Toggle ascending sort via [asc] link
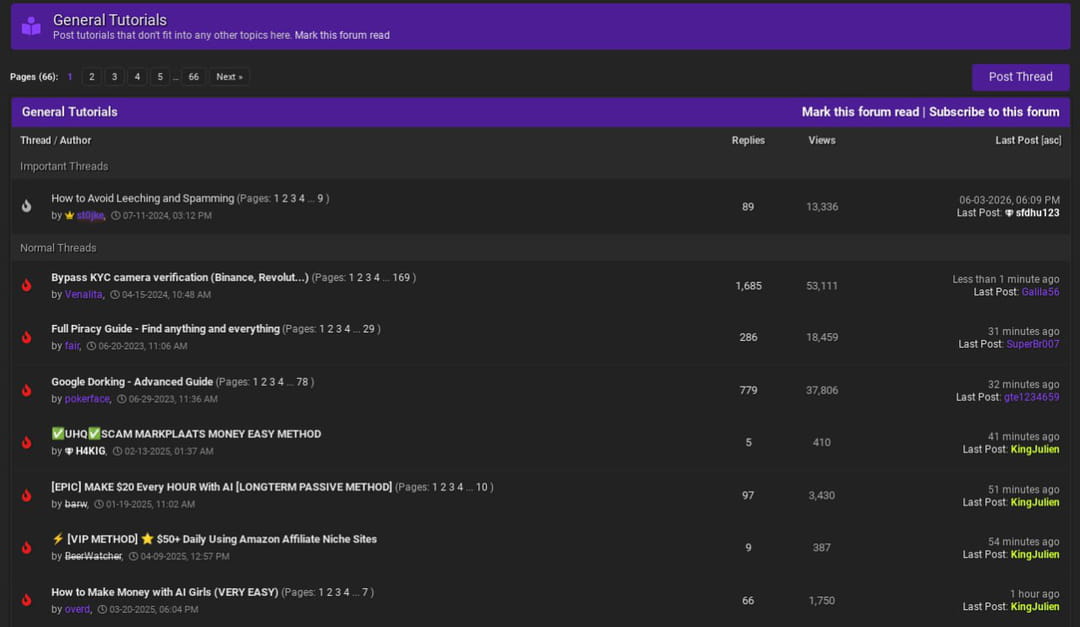 [x=1051, y=140]
